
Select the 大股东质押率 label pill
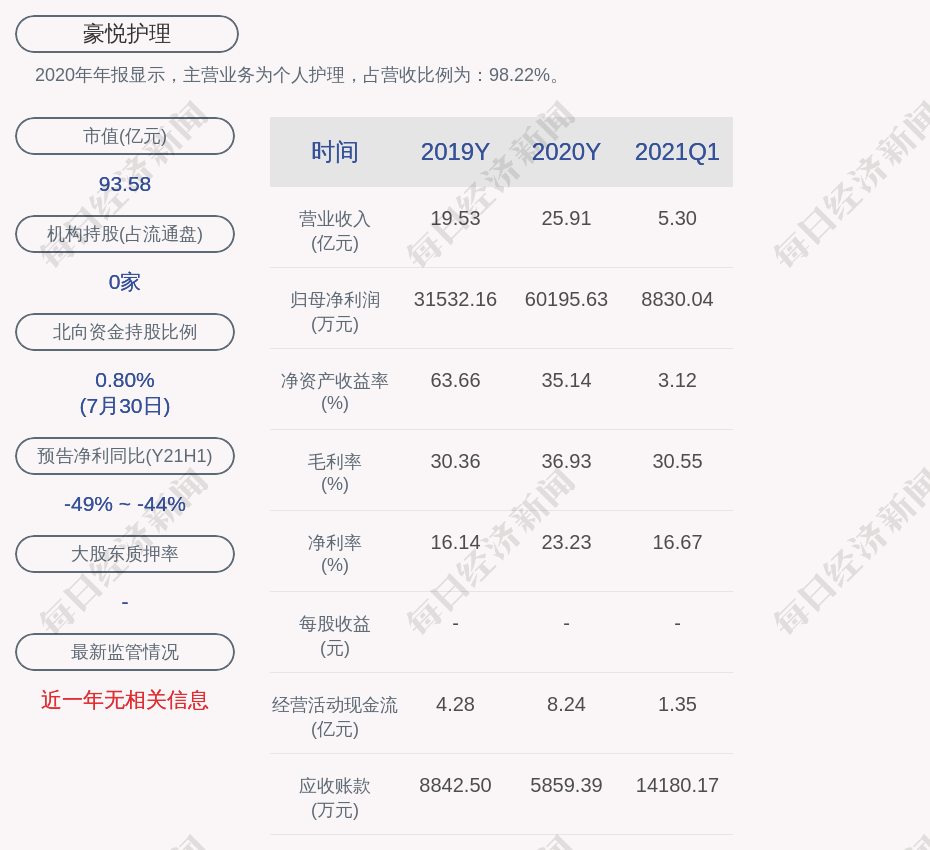[x=125, y=554]
